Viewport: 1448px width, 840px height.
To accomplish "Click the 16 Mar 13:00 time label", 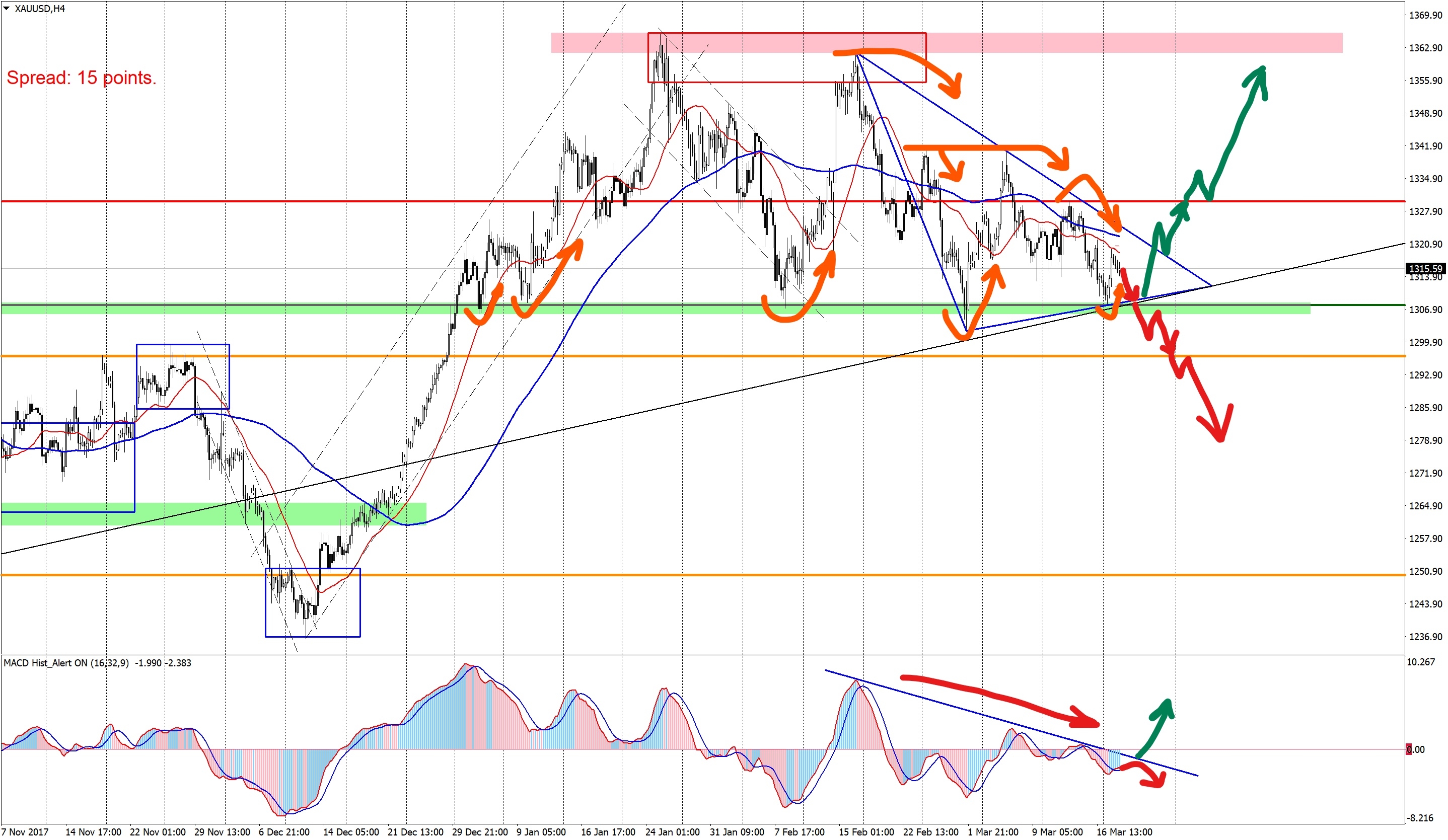I will (1124, 832).
